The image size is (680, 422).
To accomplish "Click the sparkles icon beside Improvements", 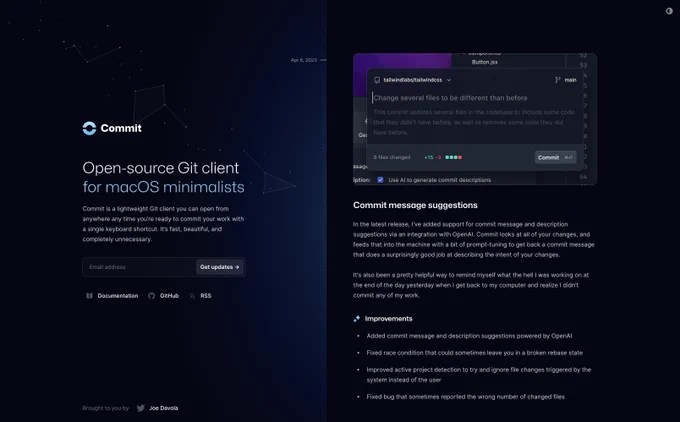I will [356, 319].
